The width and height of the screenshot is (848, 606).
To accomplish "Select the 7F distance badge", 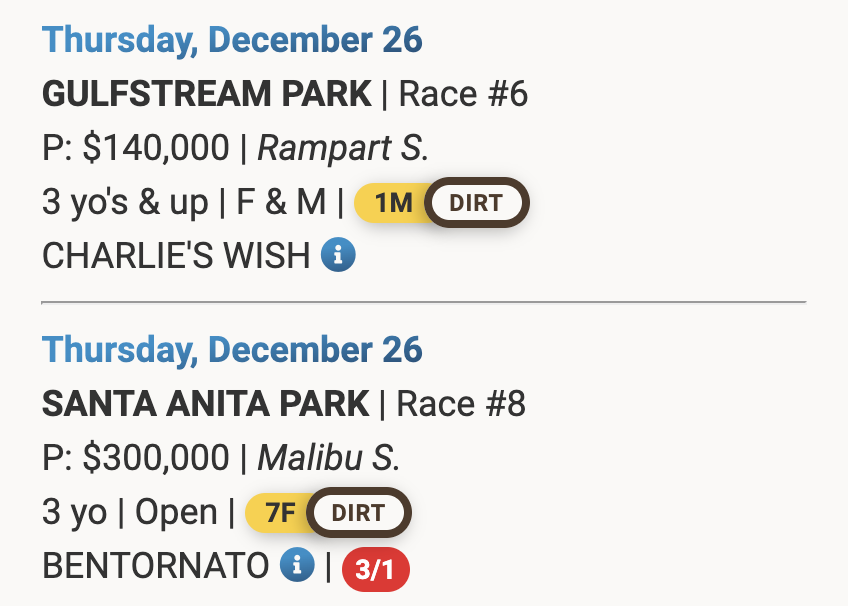I will [x=280, y=514].
